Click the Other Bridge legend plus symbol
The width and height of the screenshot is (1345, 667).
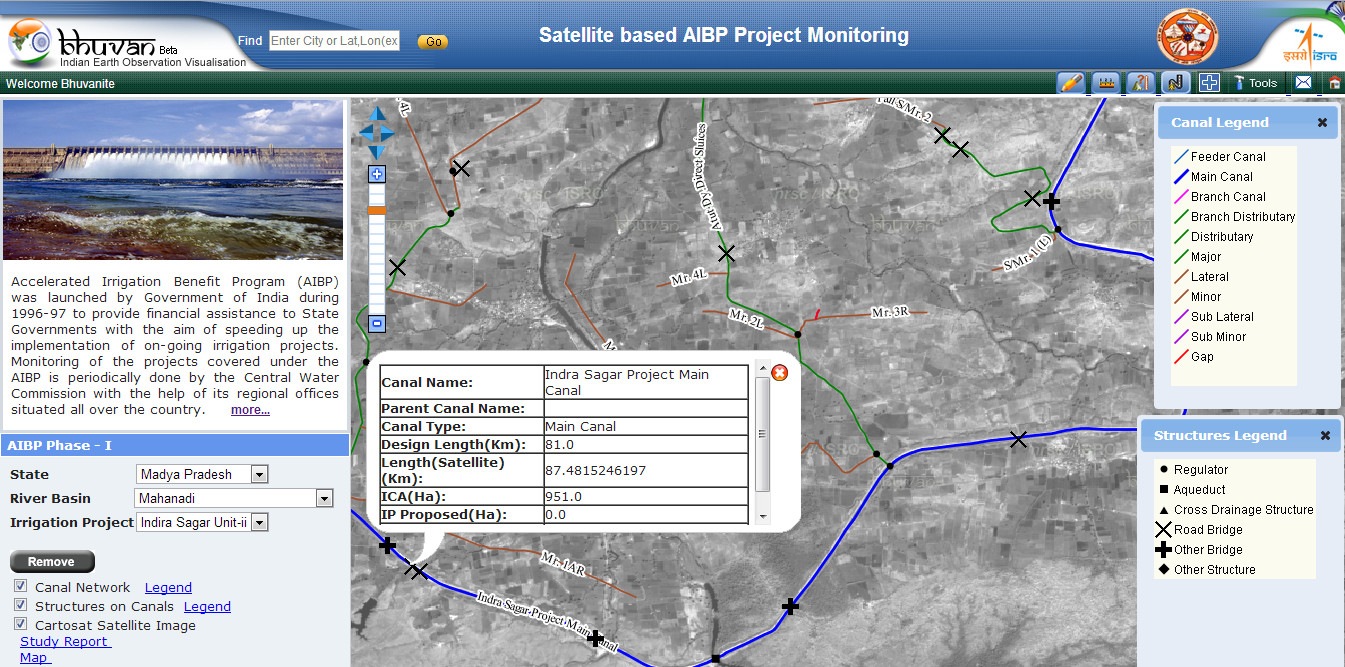pyautogui.click(x=1163, y=550)
